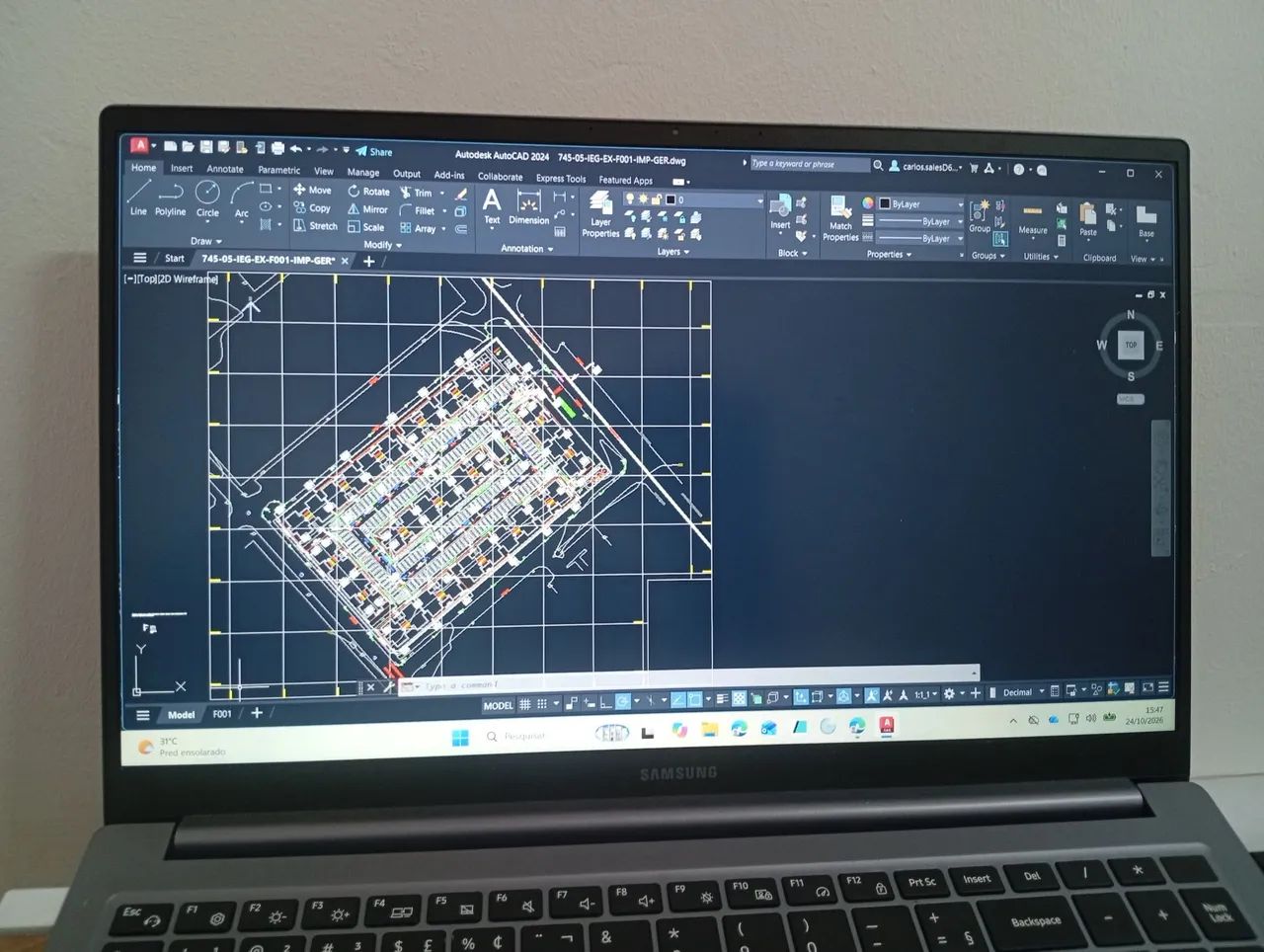Expand the Layers panel
This screenshot has width=1264, height=952.
point(672,252)
